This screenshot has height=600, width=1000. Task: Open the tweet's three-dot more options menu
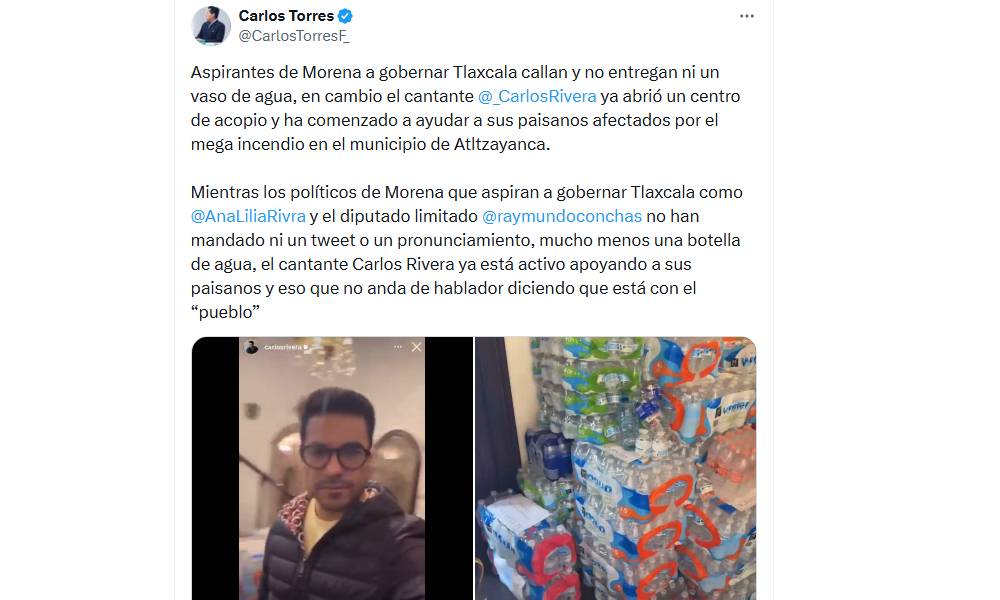click(747, 16)
